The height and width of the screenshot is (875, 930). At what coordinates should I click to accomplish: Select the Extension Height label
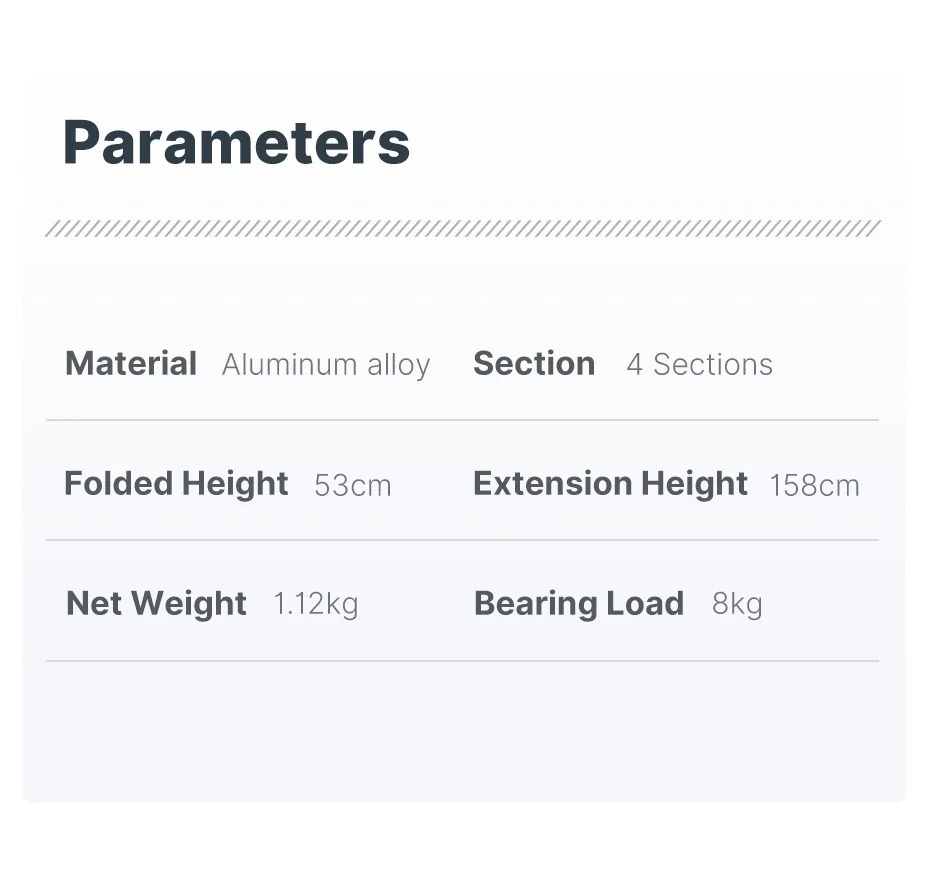(x=610, y=484)
